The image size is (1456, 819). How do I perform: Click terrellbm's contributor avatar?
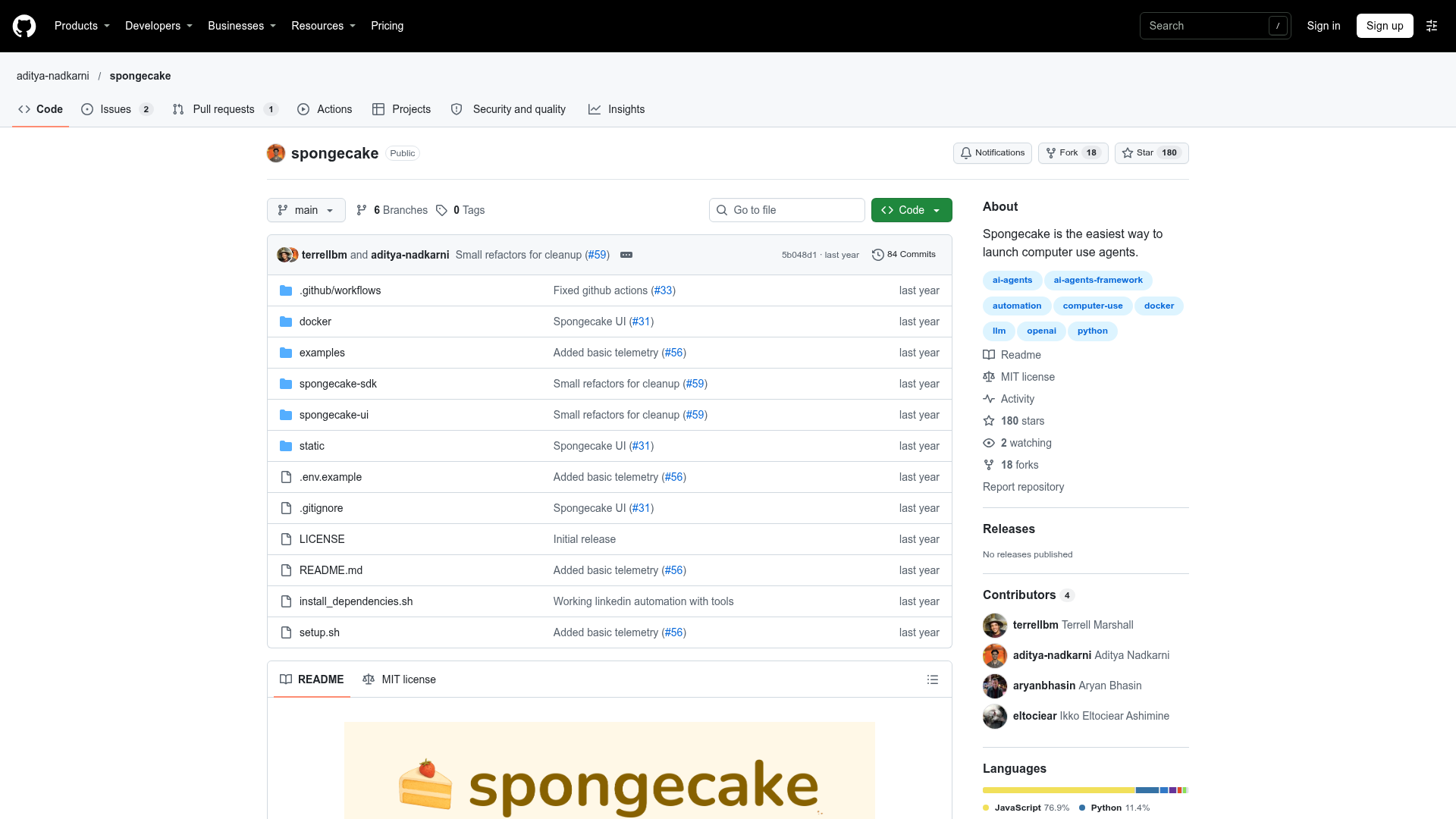click(x=995, y=625)
